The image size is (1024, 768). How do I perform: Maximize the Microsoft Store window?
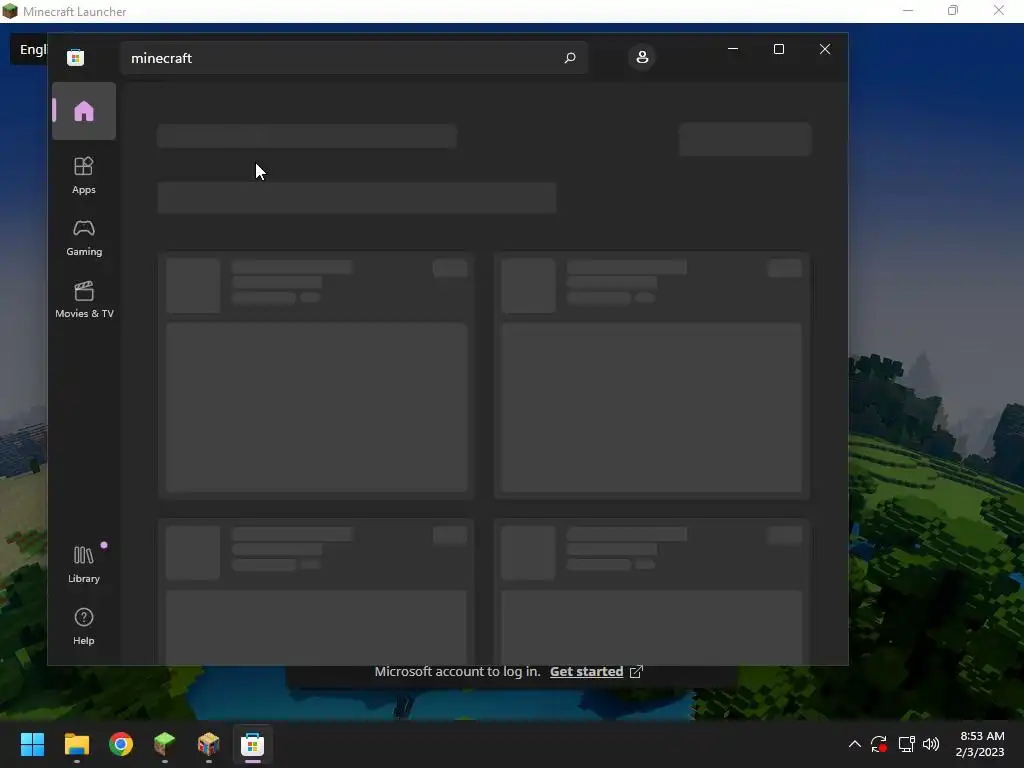tap(778, 49)
